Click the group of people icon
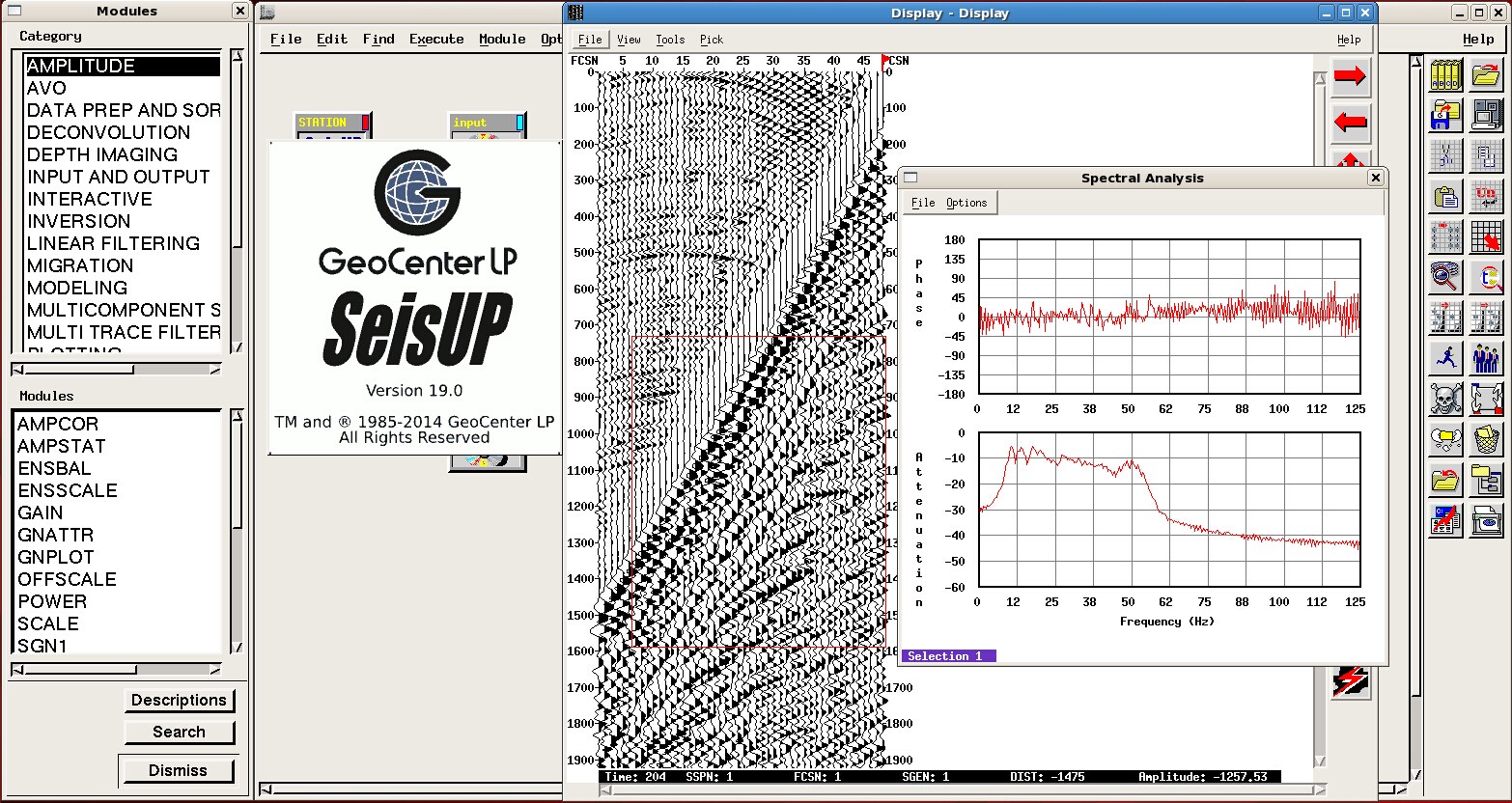Screen dimensions: 1512x803 point(1487,359)
